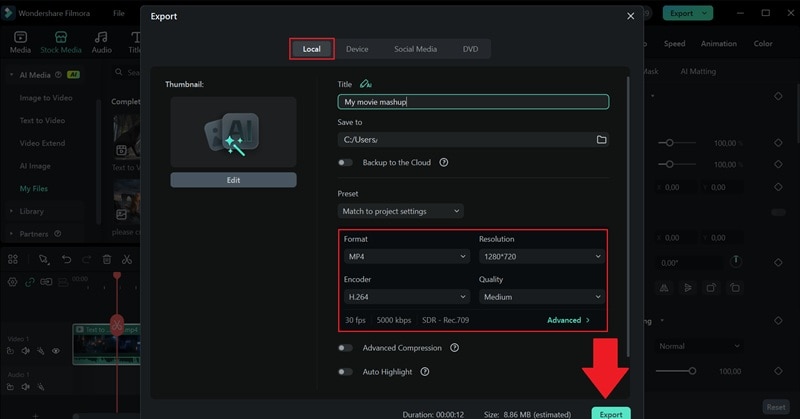Click the flip vertical icon in properties panel
This screenshot has height=419, width=800.
tap(688, 288)
